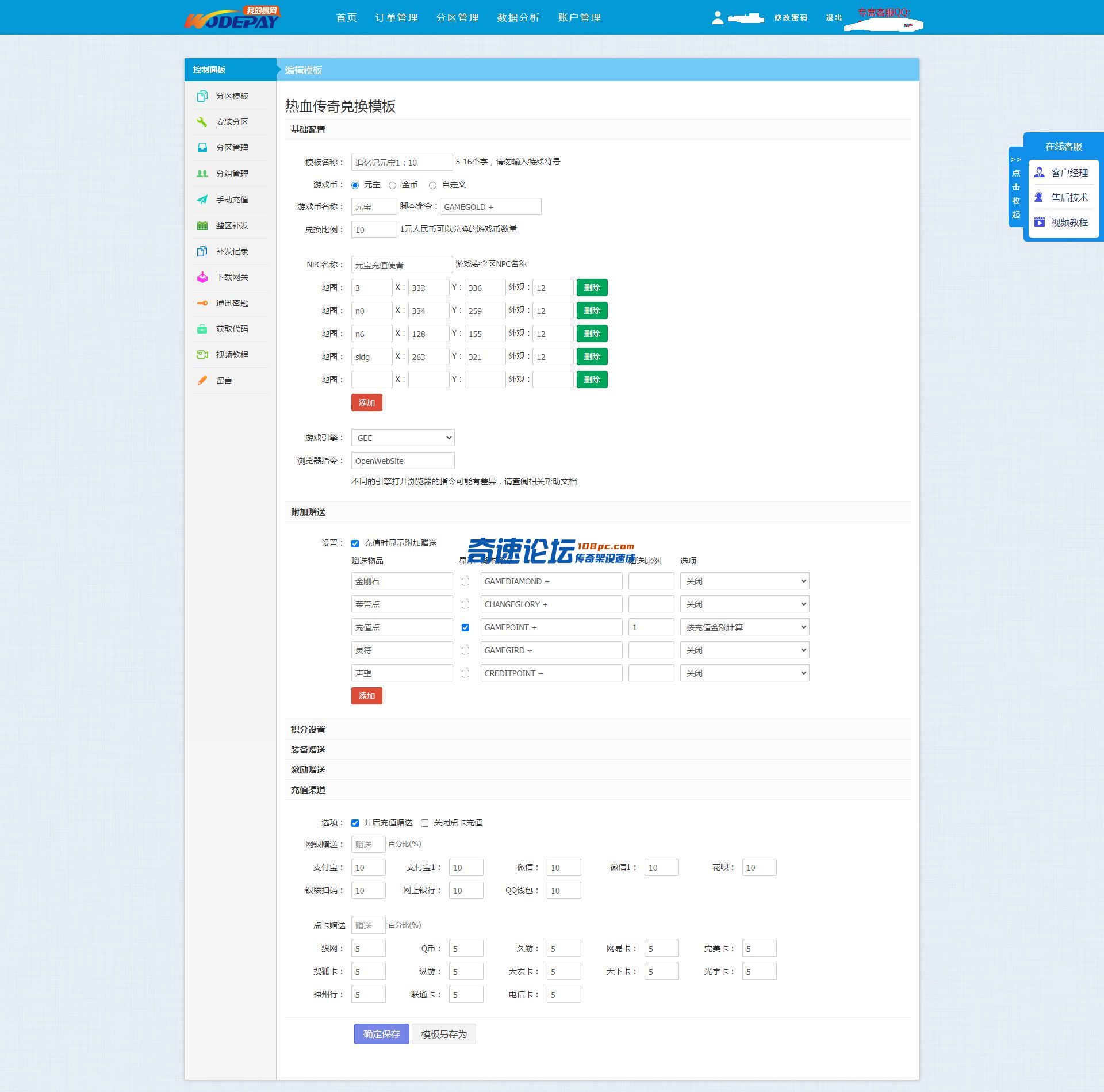
Task: Click the 安装分区 wrench icon
Action: (x=202, y=122)
